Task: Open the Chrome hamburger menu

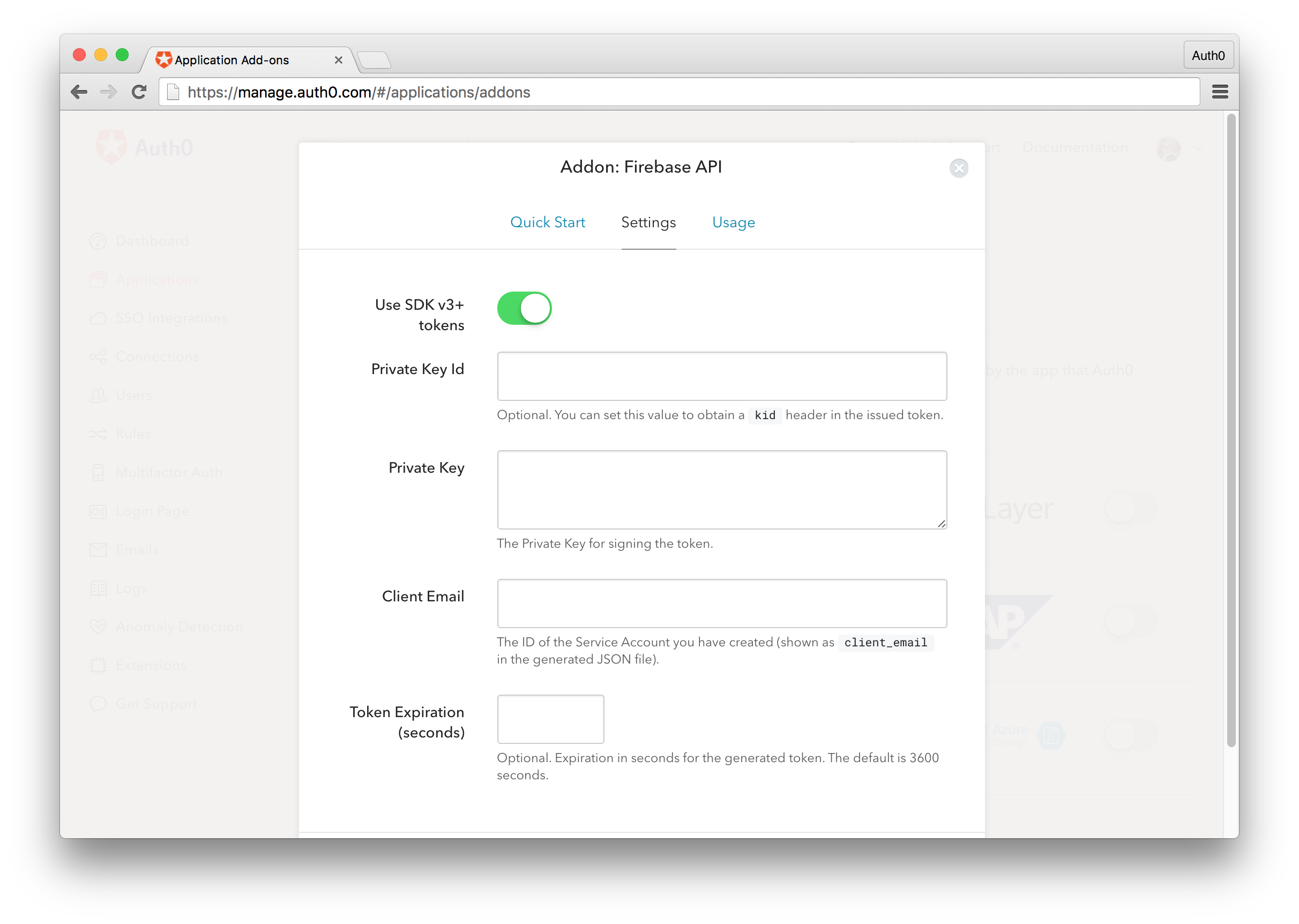Action: coord(1219,92)
